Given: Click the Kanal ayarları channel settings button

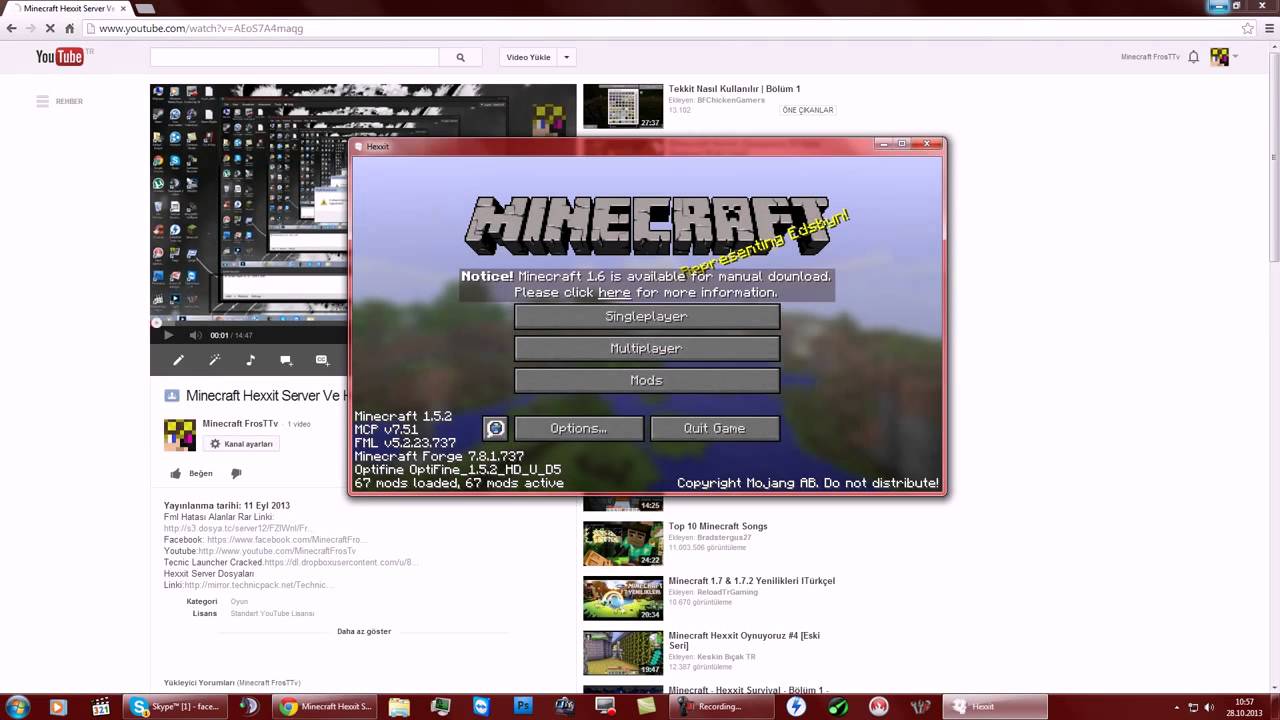Looking at the screenshot, I should pos(241,444).
